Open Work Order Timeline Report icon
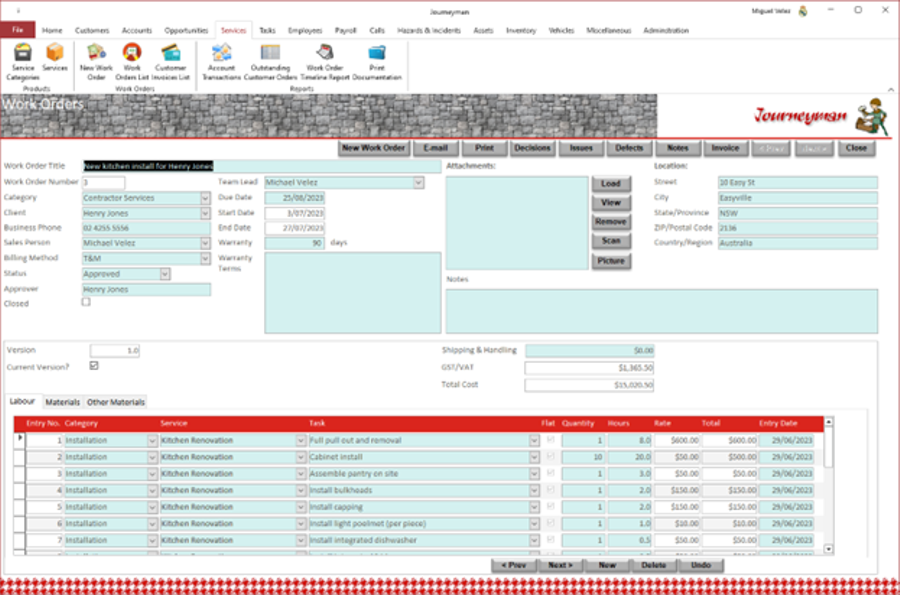900x595 pixels. click(325, 53)
